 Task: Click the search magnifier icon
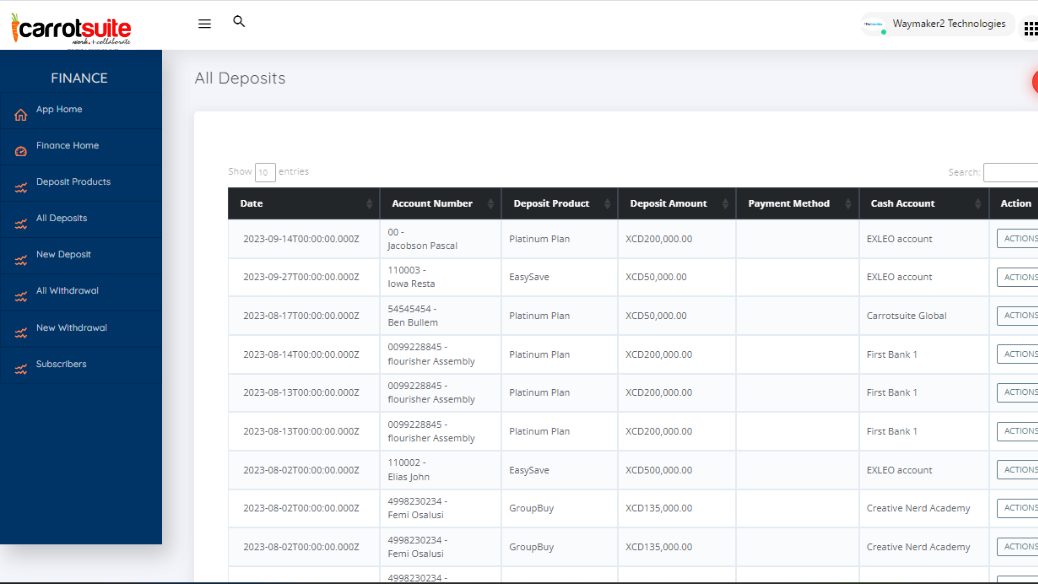pos(239,21)
